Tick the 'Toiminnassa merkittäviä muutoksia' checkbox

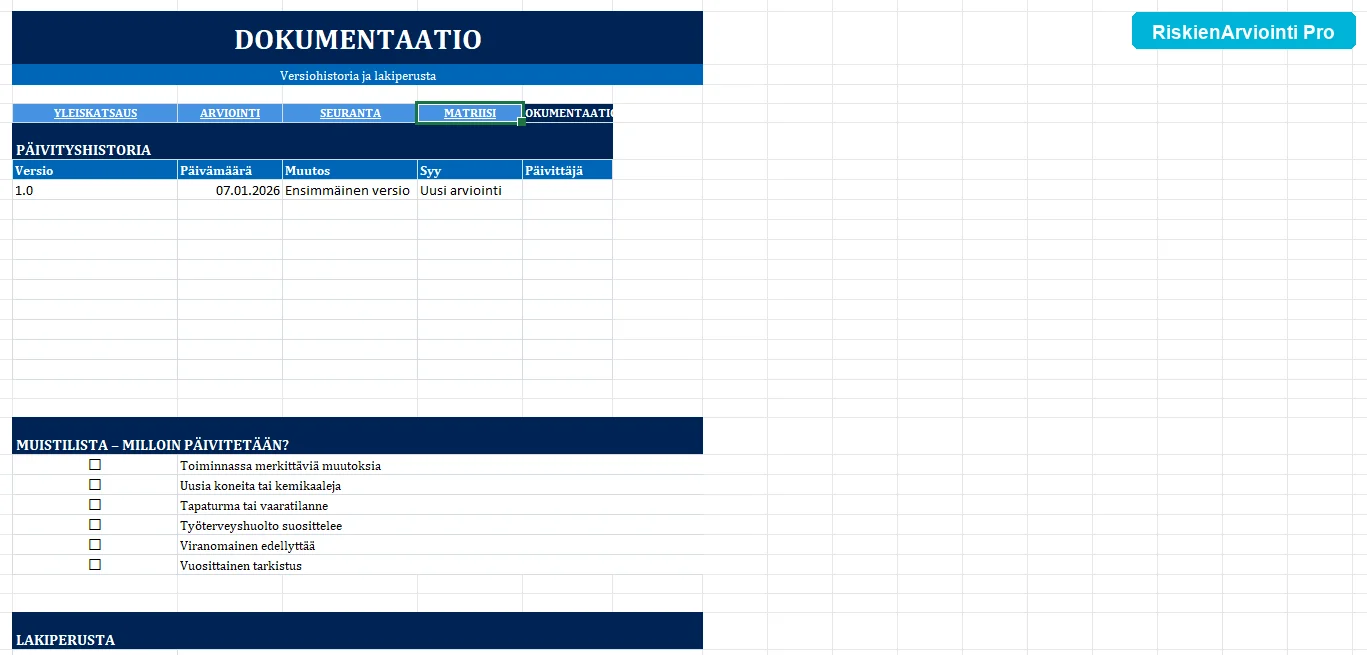(95, 465)
